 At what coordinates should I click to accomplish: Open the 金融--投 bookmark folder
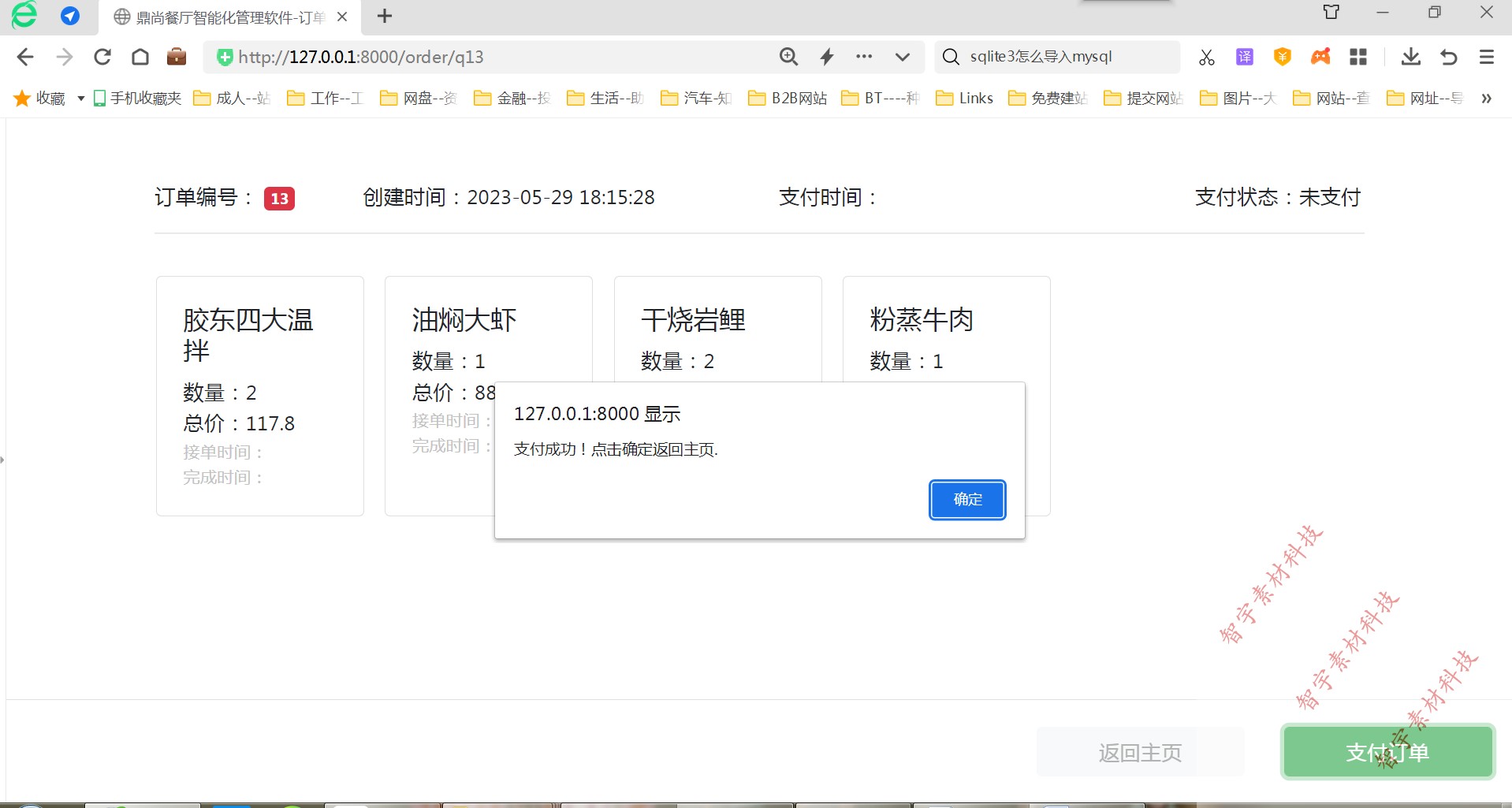click(x=512, y=98)
